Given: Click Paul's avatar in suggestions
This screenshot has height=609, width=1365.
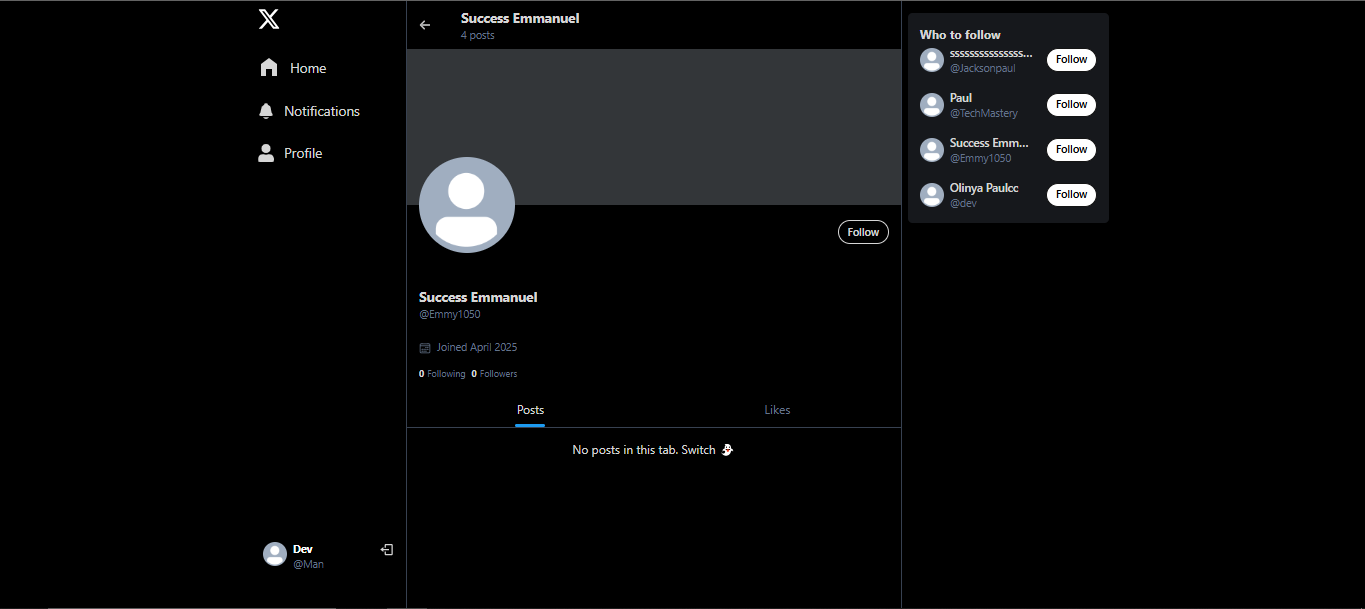Looking at the screenshot, I should [x=932, y=105].
